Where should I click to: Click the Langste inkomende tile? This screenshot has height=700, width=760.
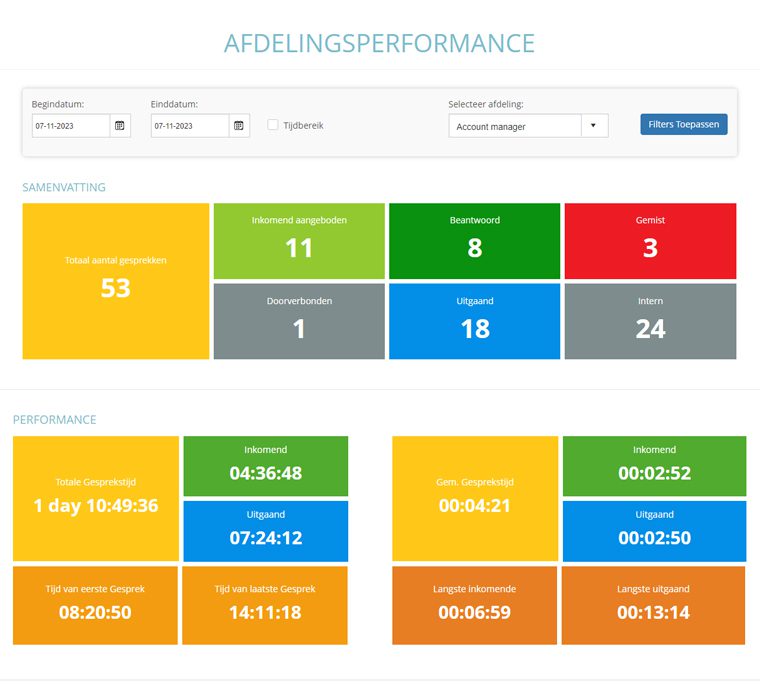point(475,605)
